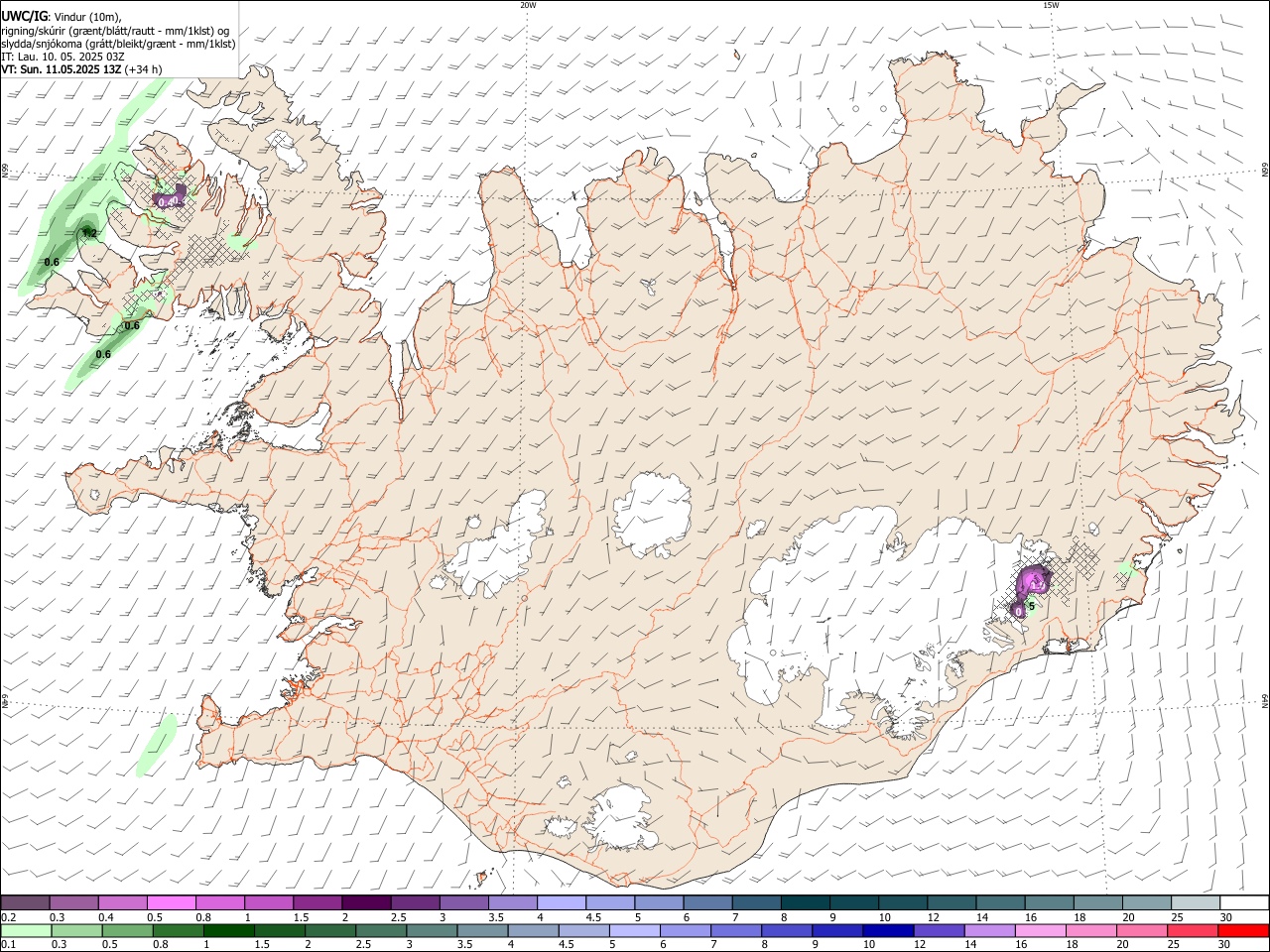This screenshot has height=952, width=1270.
Task: Click the '1.2' precipitation contour label in Westfjords
Action: (x=88, y=233)
